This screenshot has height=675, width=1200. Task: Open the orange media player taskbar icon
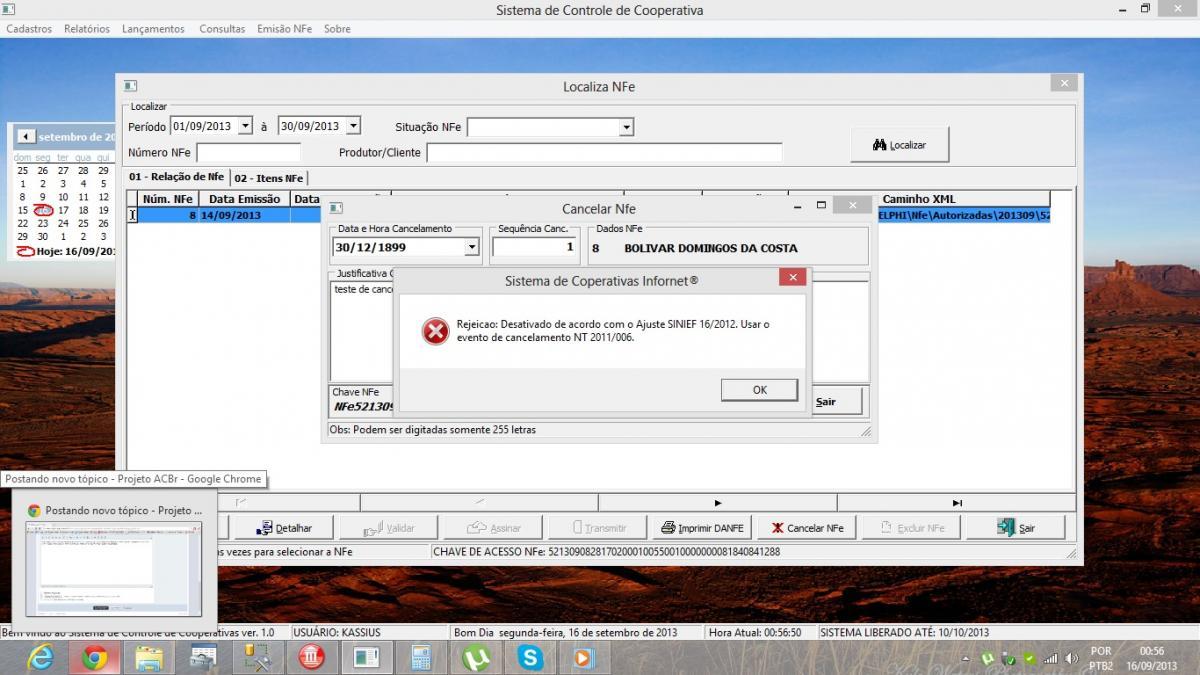(x=584, y=657)
